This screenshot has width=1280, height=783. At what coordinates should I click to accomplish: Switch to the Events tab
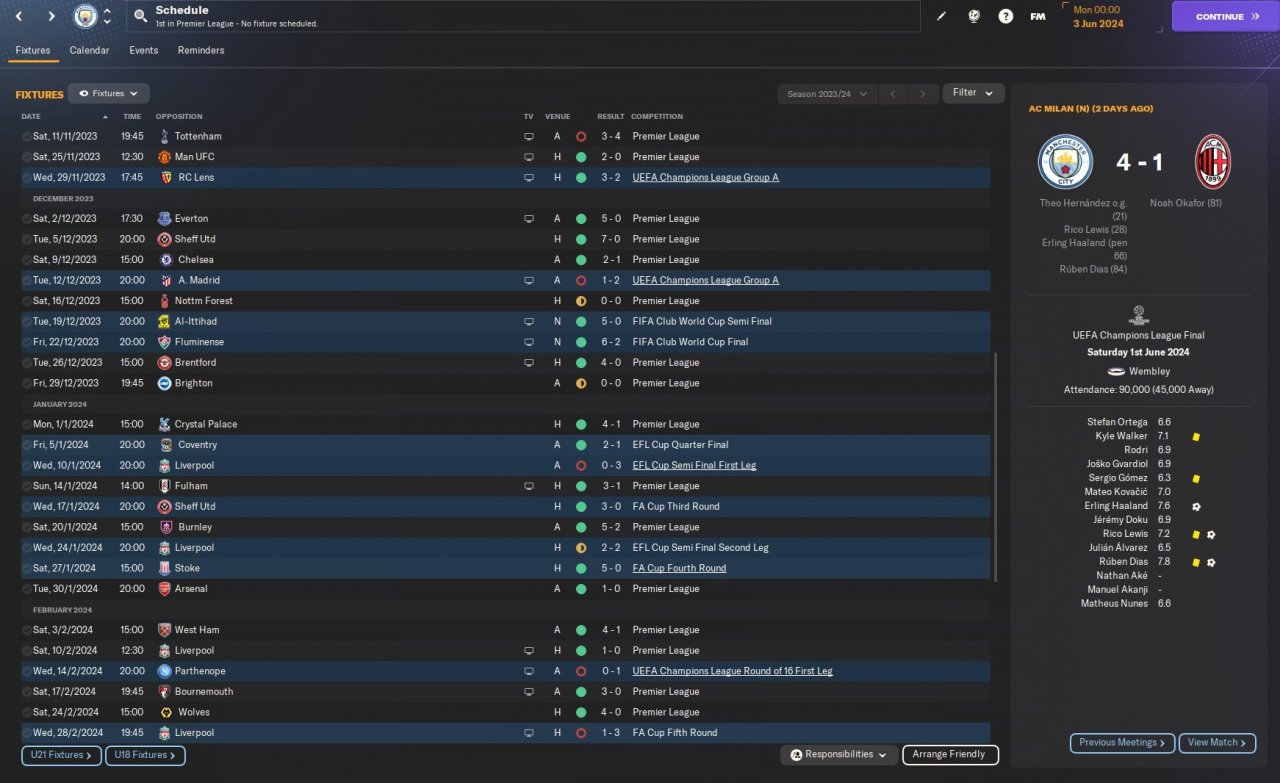tap(144, 50)
